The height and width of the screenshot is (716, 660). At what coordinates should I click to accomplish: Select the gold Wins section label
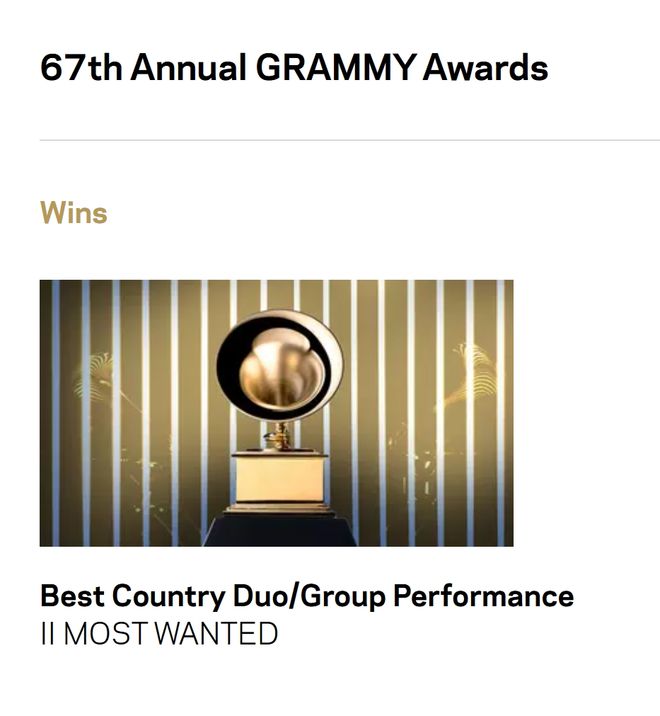(x=74, y=213)
